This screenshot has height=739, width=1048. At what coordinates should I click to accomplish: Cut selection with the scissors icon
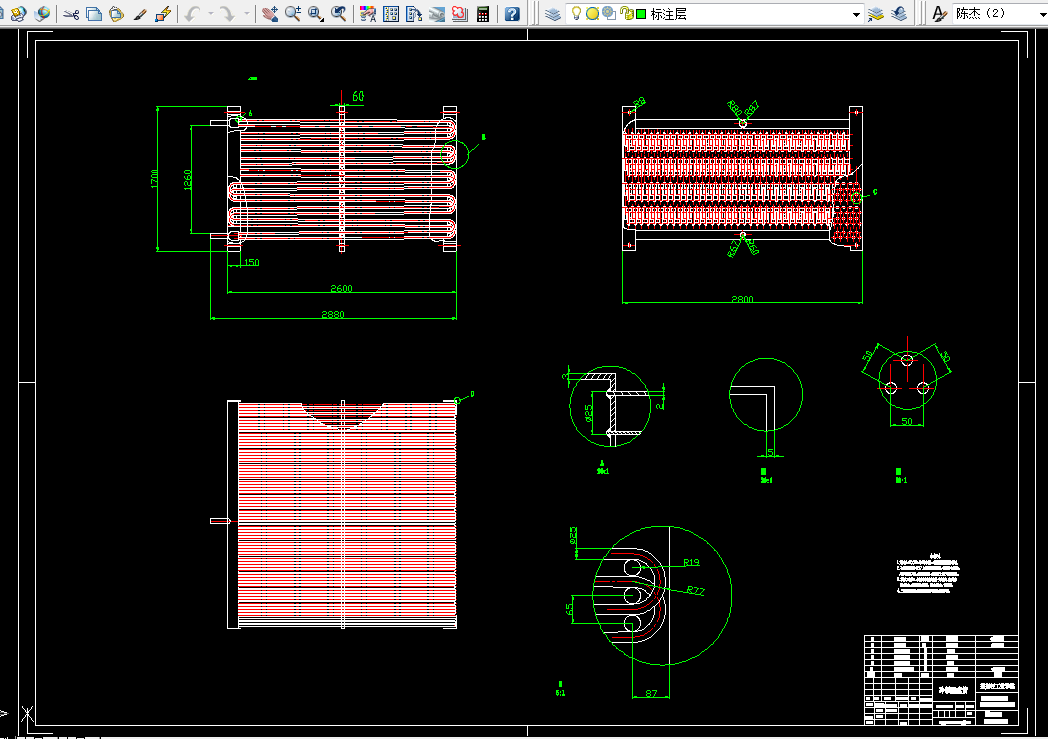click(x=72, y=13)
